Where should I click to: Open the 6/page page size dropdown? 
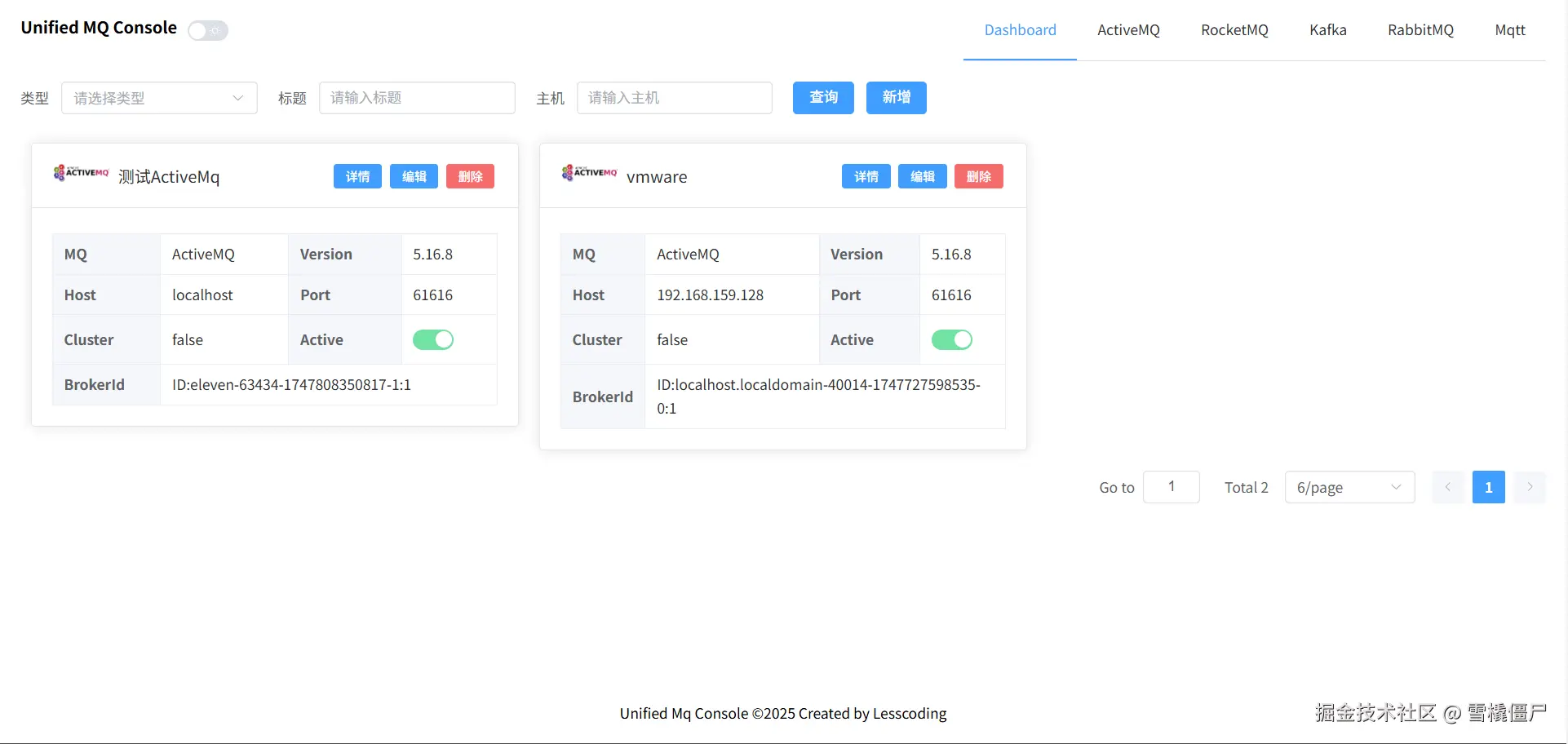[x=1349, y=487]
